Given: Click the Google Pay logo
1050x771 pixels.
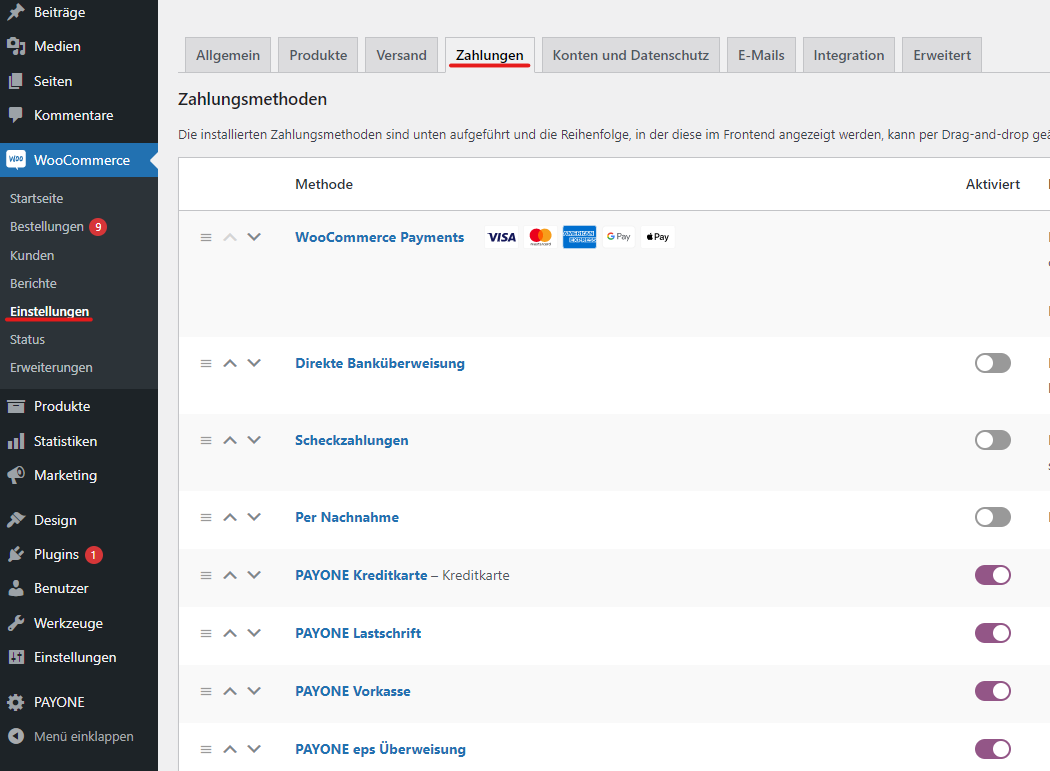Looking at the screenshot, I should (x=619, y=237).
